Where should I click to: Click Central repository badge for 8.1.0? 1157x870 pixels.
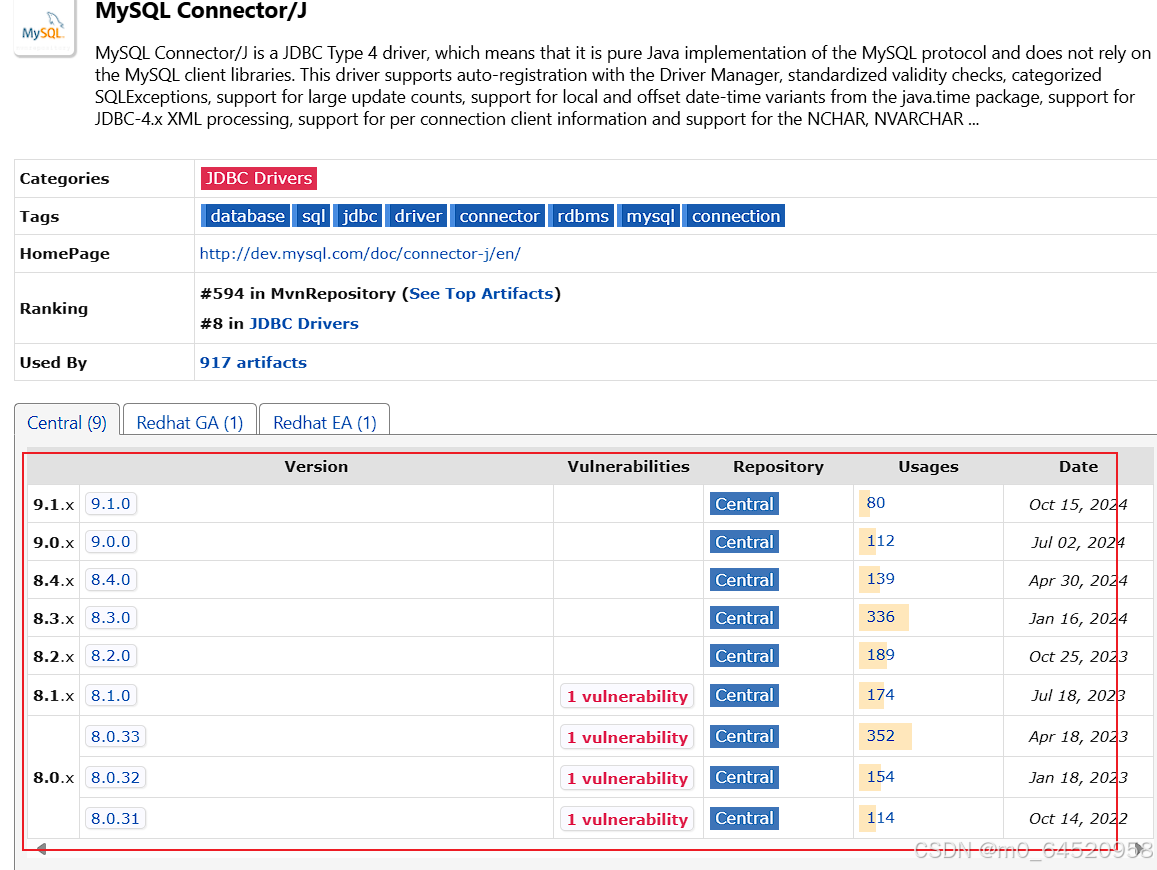(x=744, y=695)
